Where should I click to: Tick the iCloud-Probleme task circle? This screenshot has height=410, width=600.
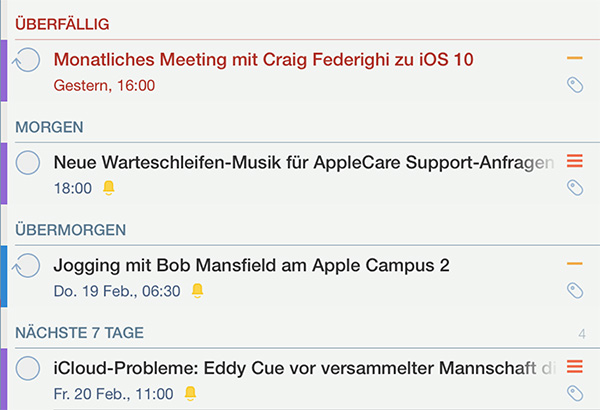[x=28, y=368]
